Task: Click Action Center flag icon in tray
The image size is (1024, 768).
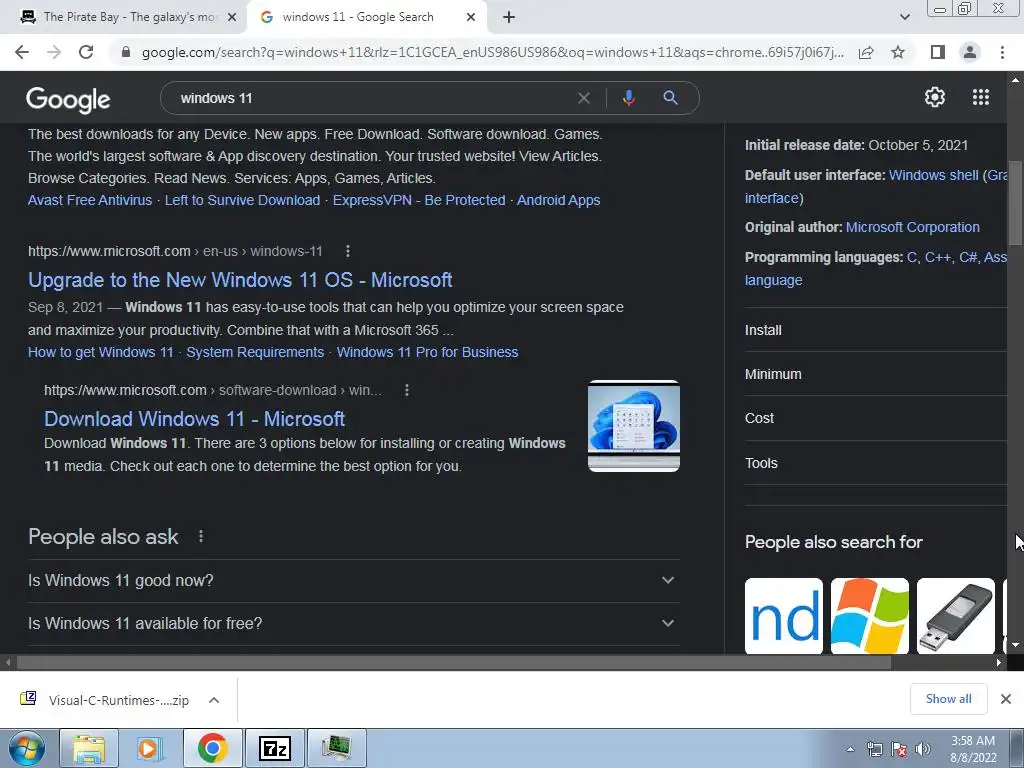Action: tap(899, 749)
